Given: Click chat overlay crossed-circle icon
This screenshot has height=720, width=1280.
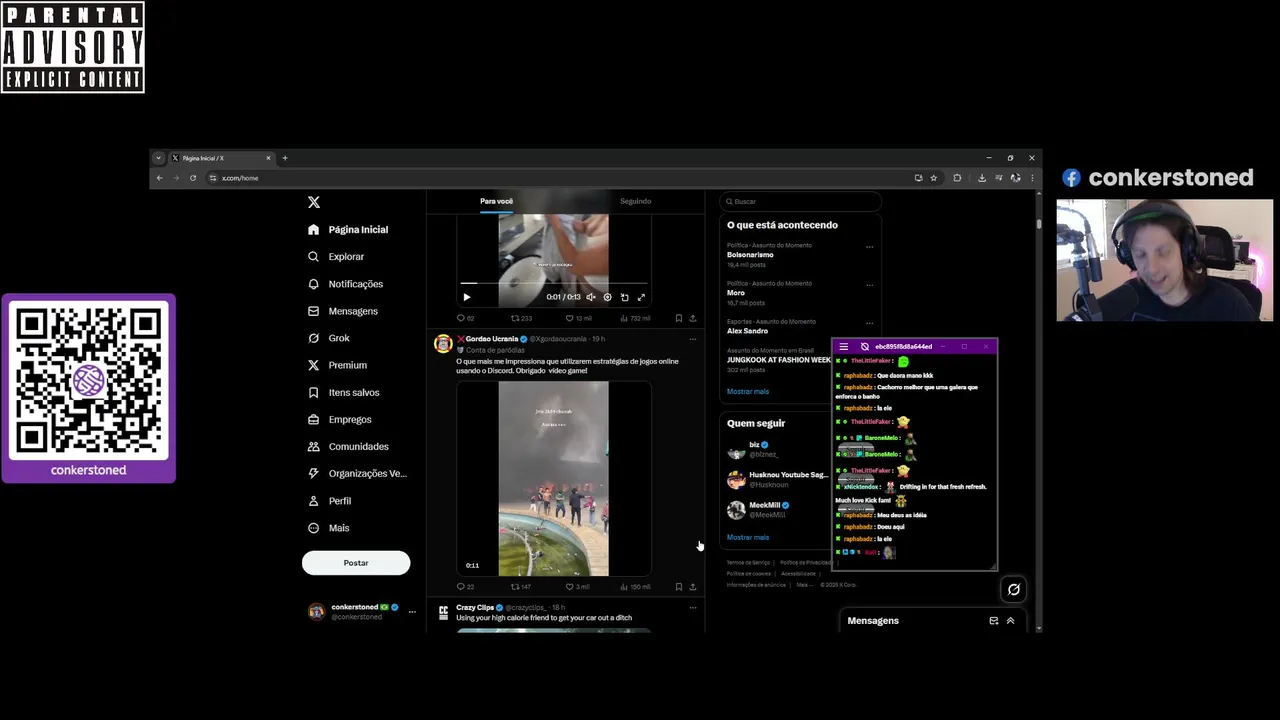Looking at the screenshot, I should click(x=865, y=347).
